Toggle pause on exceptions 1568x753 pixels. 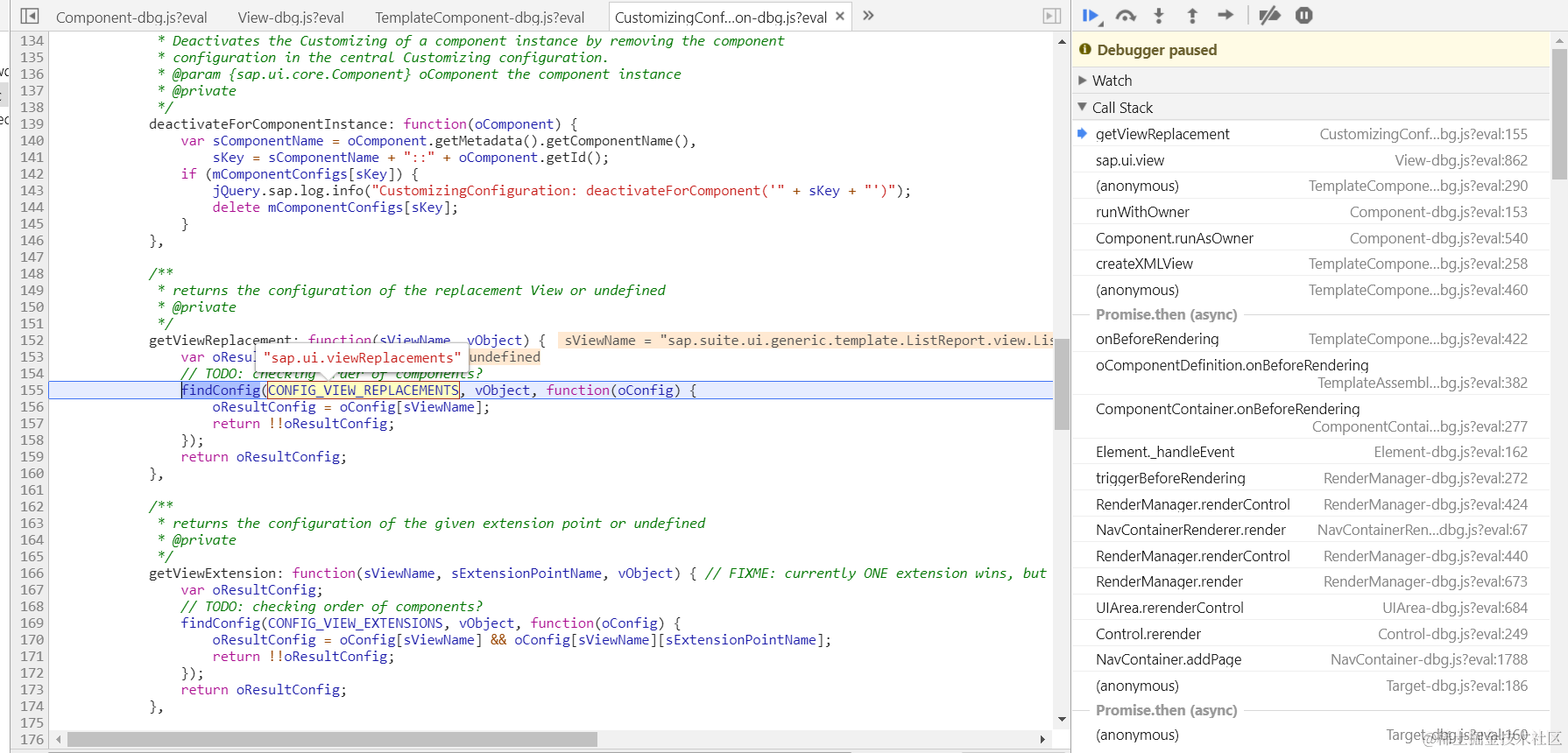[1304, 16]
